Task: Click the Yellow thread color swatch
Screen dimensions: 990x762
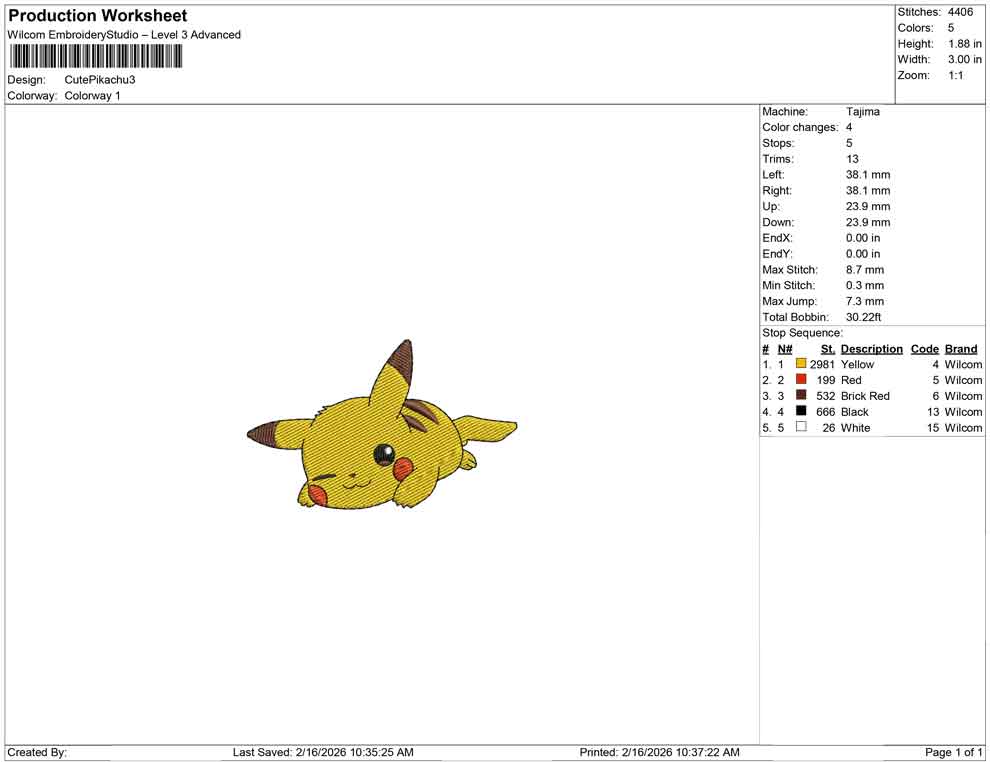Action: (799, 364)
